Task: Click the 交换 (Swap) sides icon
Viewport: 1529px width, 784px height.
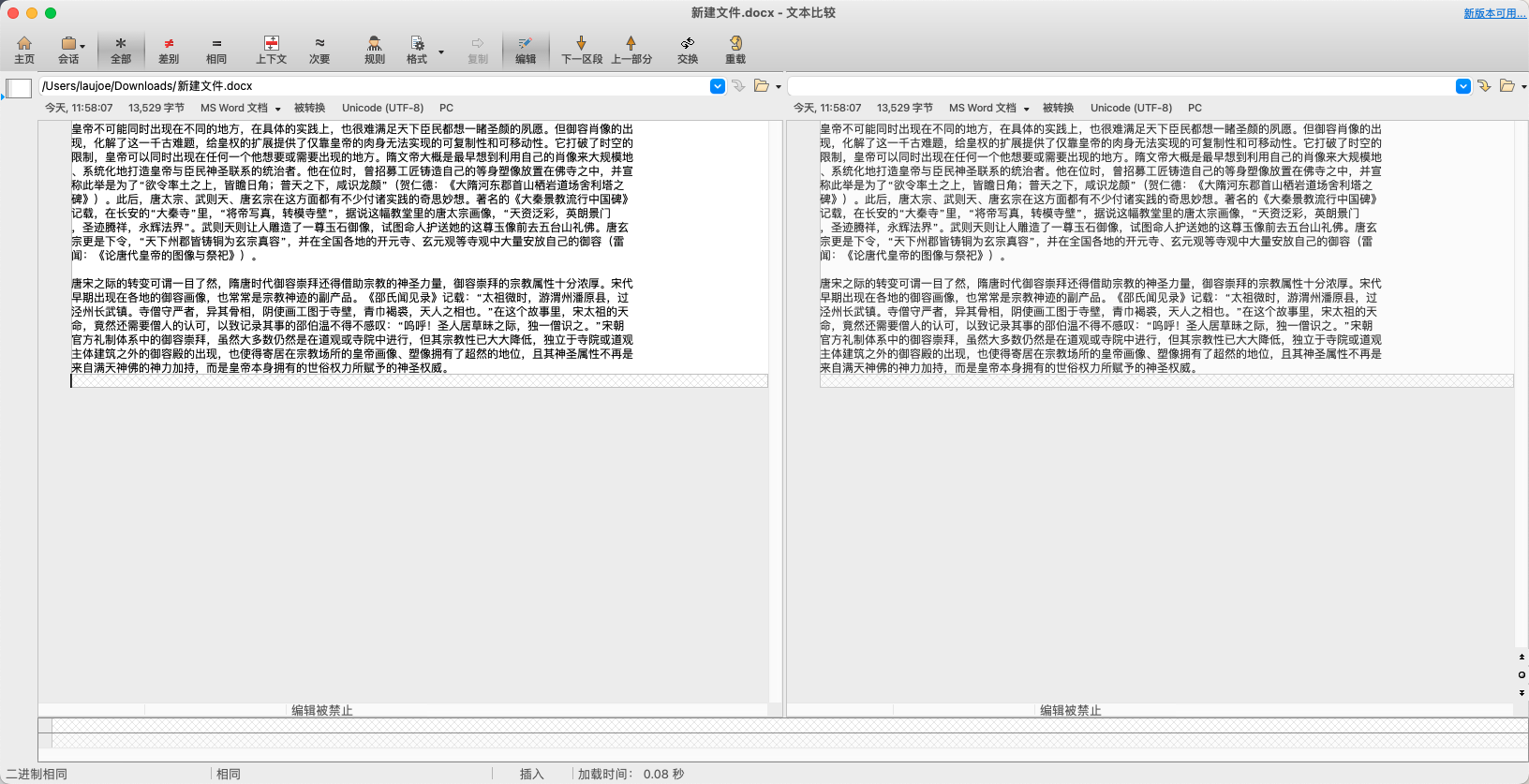Action: point(688,50)
